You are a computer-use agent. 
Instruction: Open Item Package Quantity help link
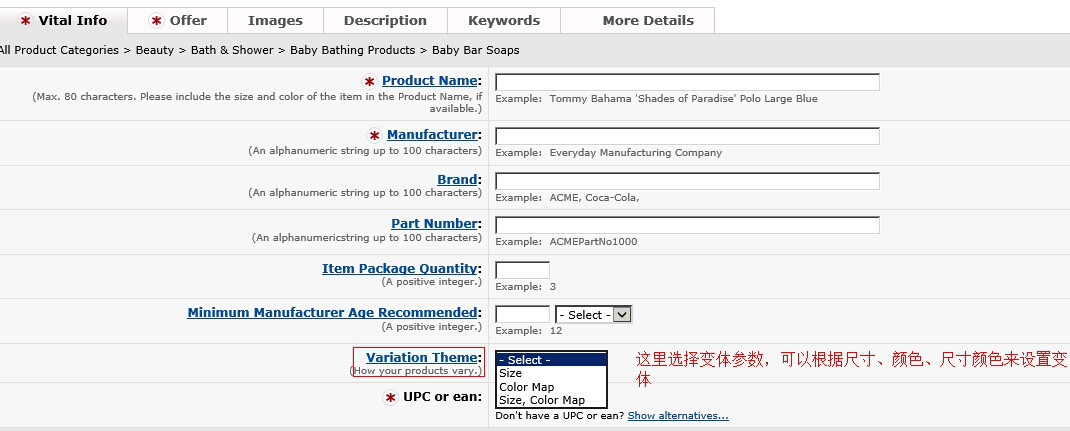[398, 269]
